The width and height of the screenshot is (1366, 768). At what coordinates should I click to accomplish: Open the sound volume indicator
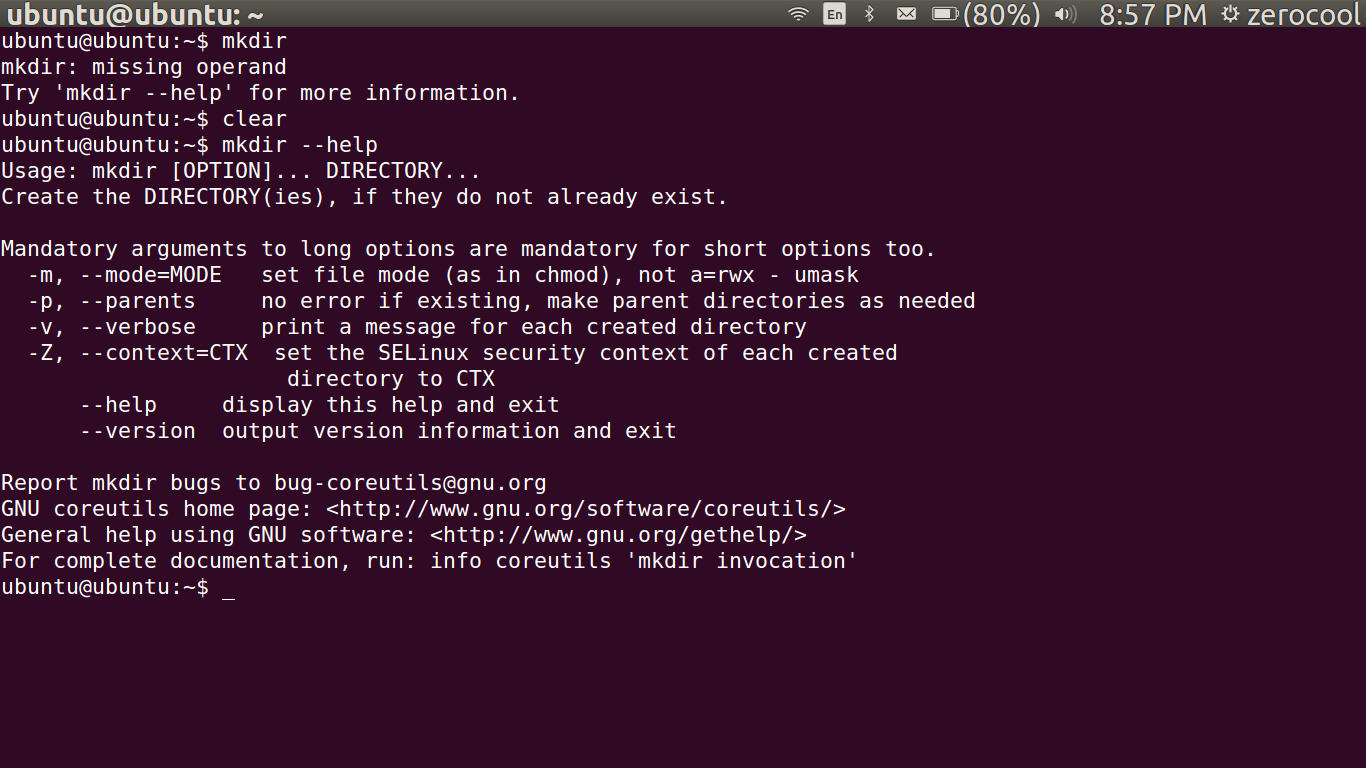click(x=1065, y=14)
